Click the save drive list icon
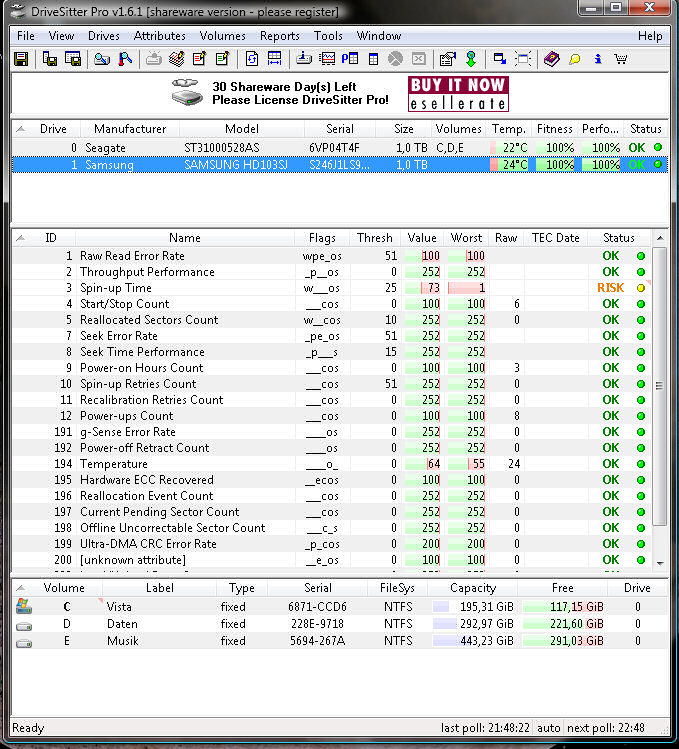This screenshot has width=679, height=749. coord(50,59)
